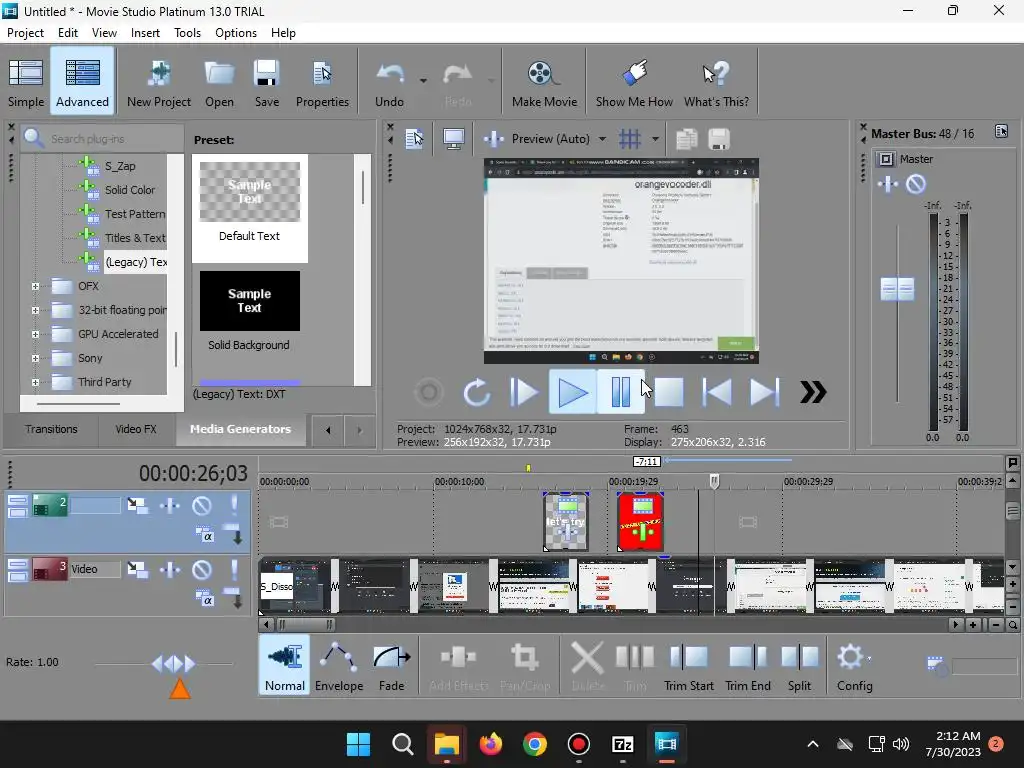Toggle compositing mode on Video track 3
Viewport: 1024px width, 768px height.
tap(204, 600)
